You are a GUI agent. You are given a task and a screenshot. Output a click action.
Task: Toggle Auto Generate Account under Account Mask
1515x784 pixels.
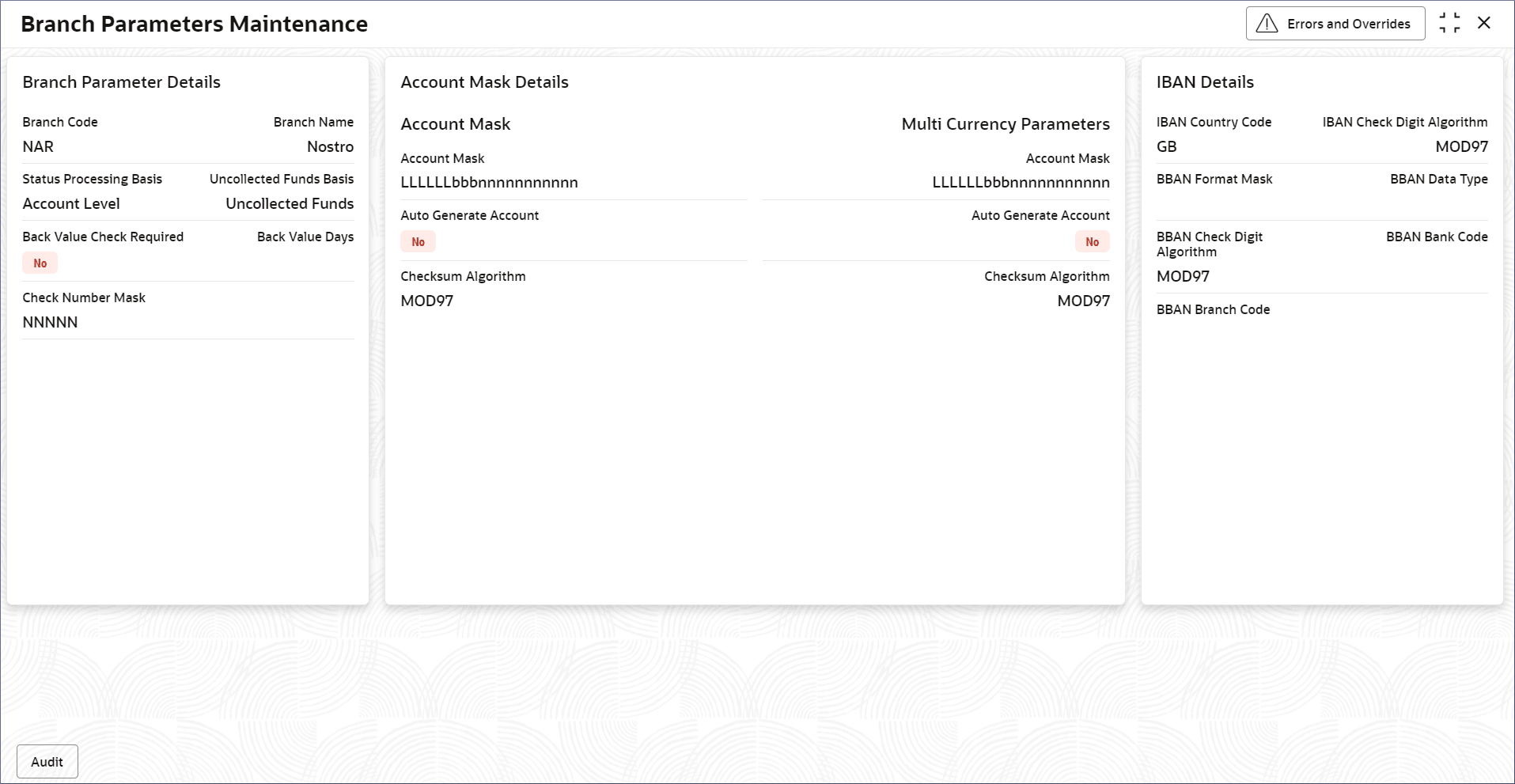point(418,242)
